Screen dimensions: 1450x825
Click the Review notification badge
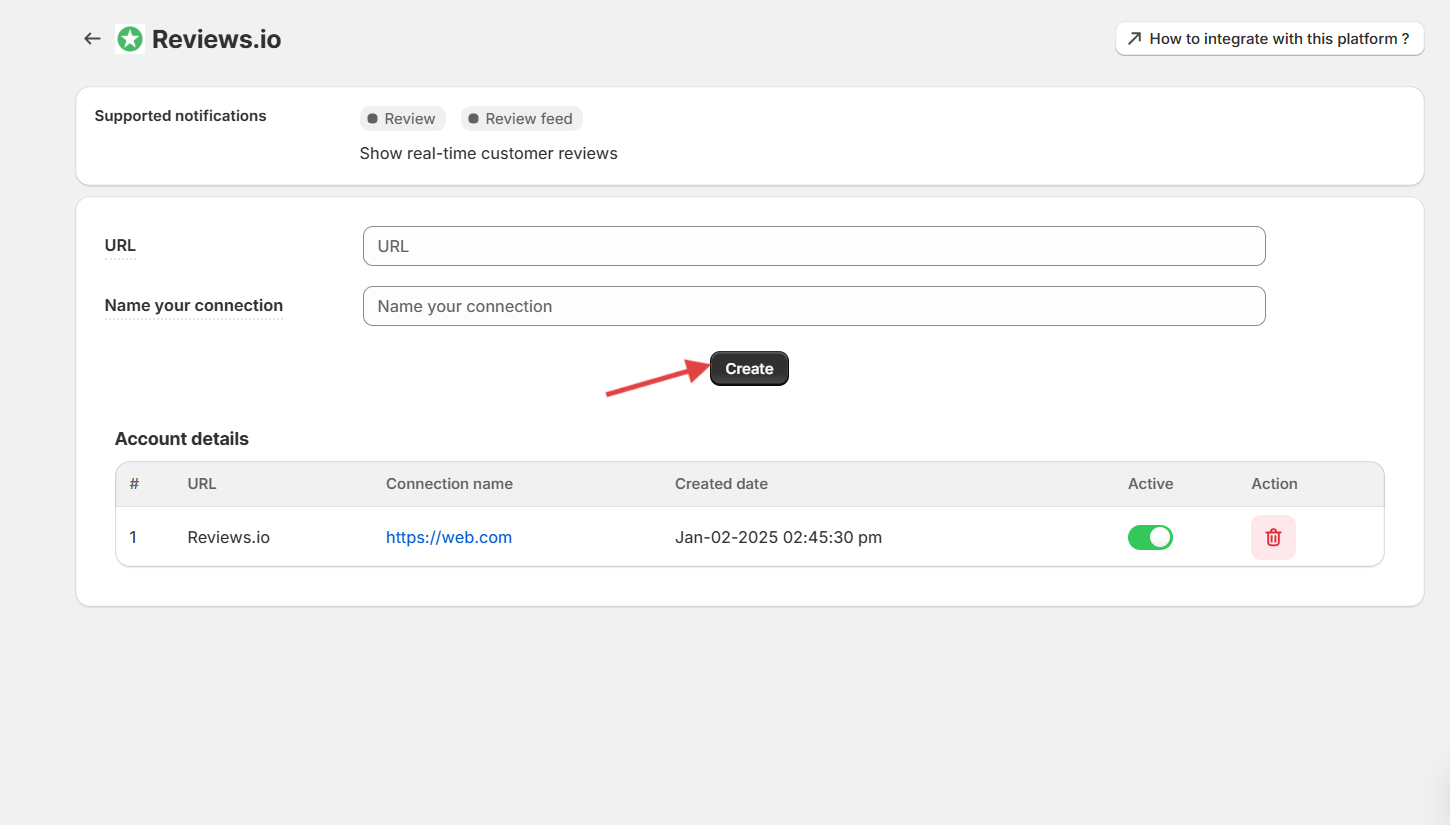(402, 118)
